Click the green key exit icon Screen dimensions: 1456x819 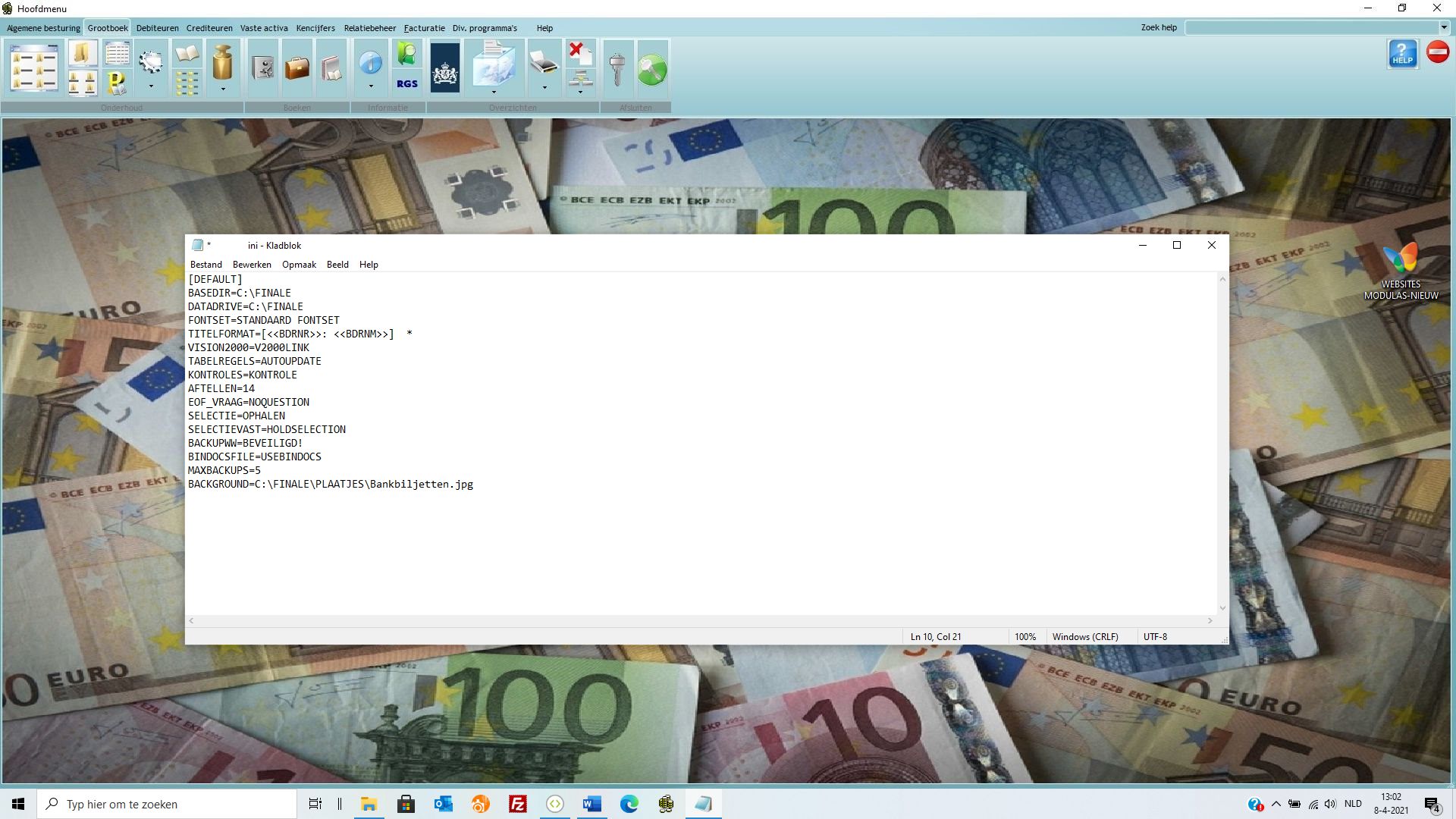click(652, 68)
